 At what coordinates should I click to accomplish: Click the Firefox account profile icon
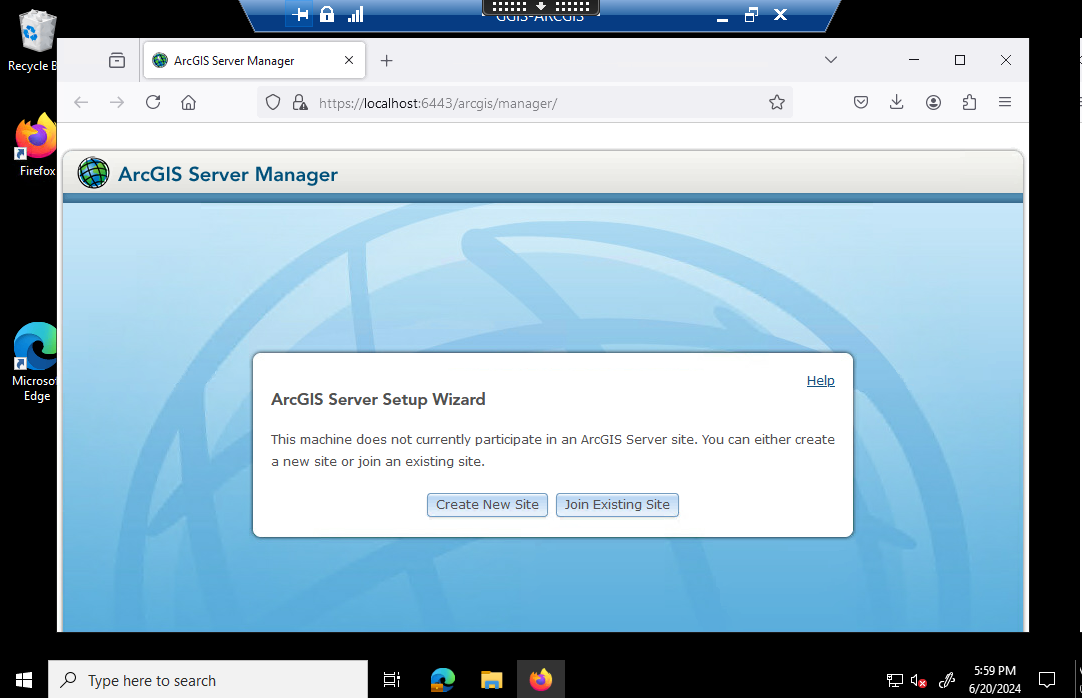point(933,102)
